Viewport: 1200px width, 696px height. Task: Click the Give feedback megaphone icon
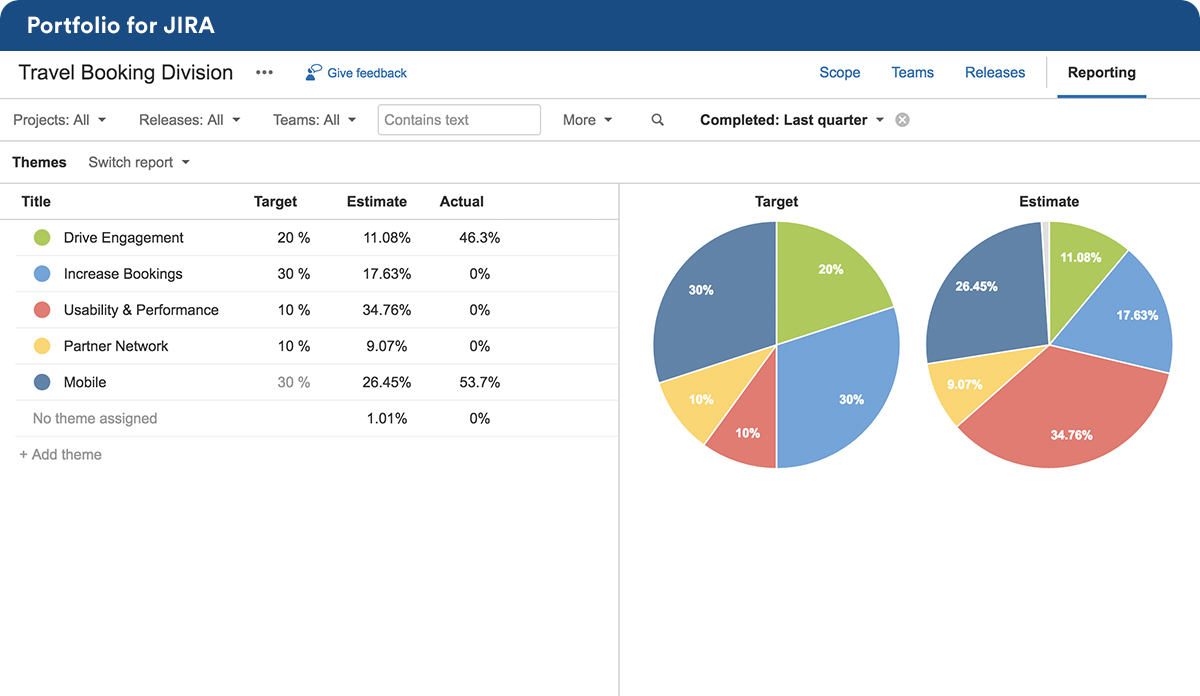tap(314, 73)
